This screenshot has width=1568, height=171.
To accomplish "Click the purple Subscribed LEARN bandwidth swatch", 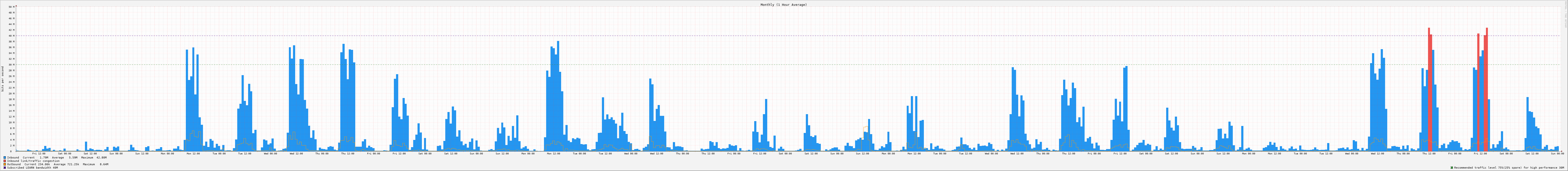I will 5,167.
